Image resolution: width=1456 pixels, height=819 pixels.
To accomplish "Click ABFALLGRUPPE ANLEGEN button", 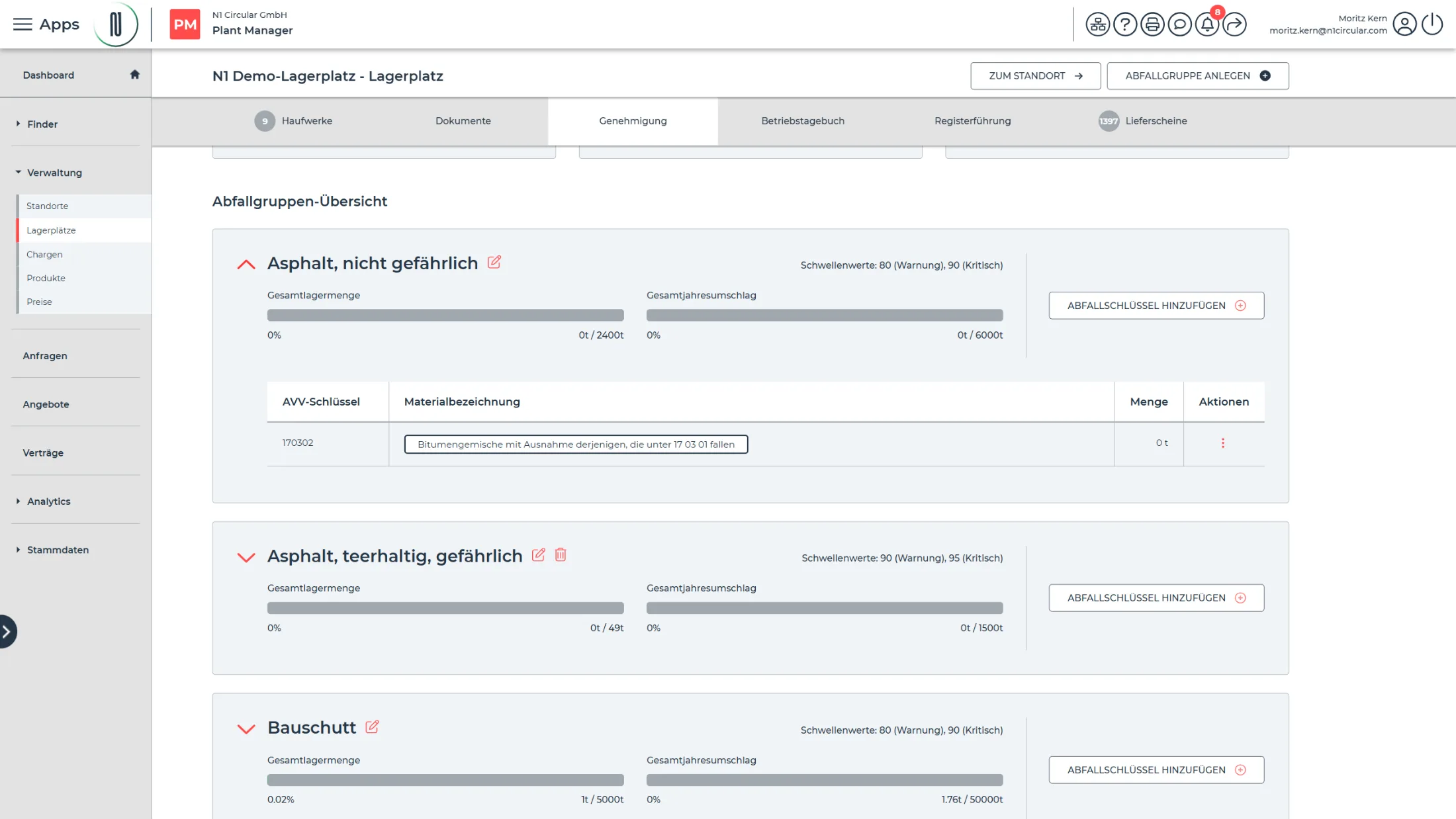I will (1198, 75).
